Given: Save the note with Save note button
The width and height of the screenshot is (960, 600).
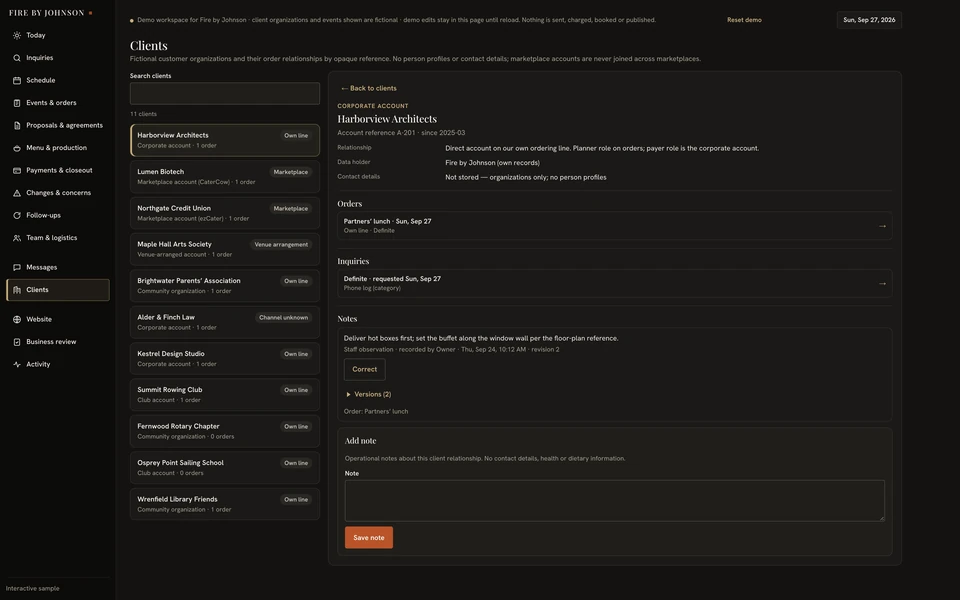Looking at the screenshot, I should coord(369,538).
